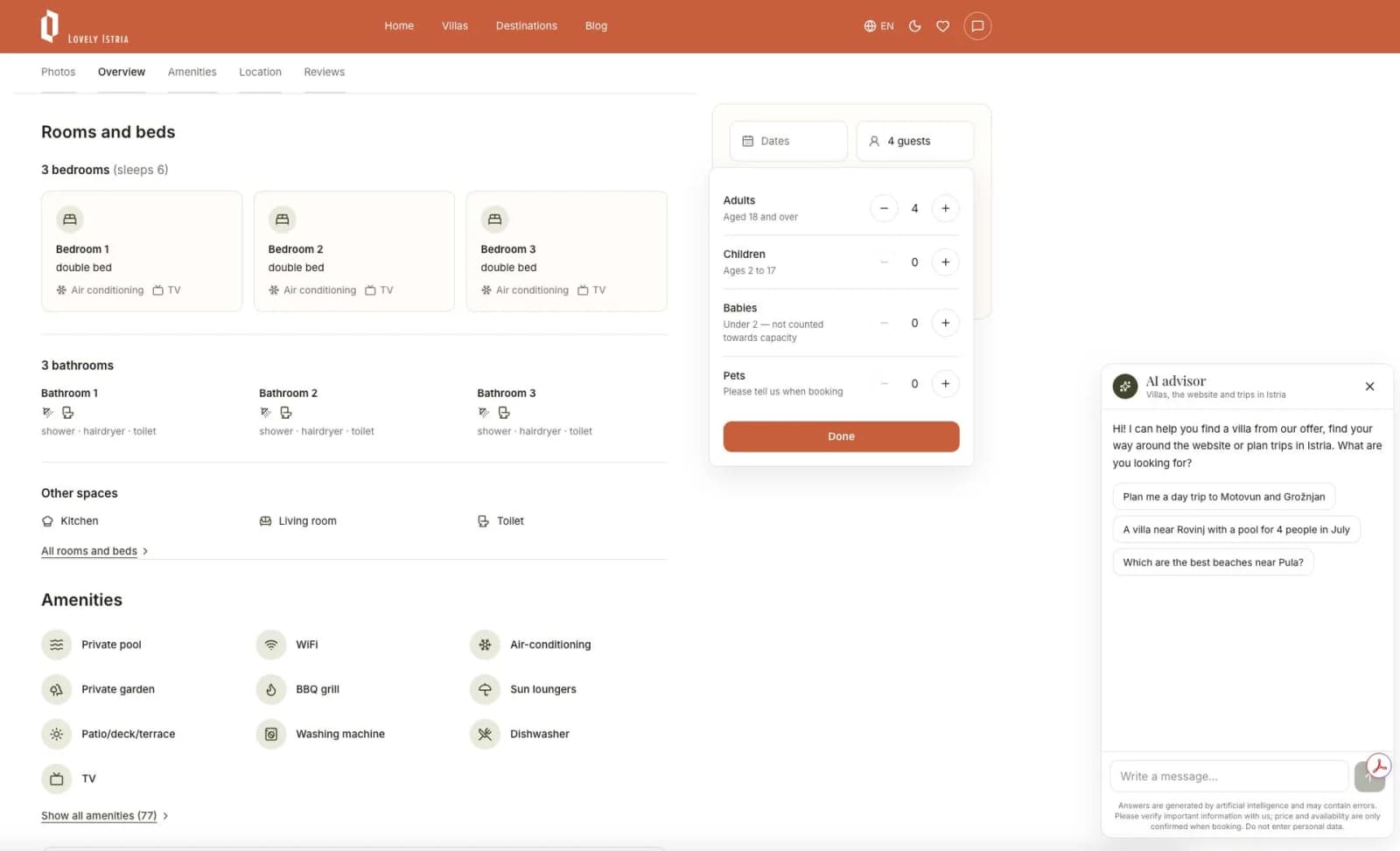This screenshot has height=851, width=1400.
Task: Close the AI advisor panel
Action: [x=1369, y=387]
